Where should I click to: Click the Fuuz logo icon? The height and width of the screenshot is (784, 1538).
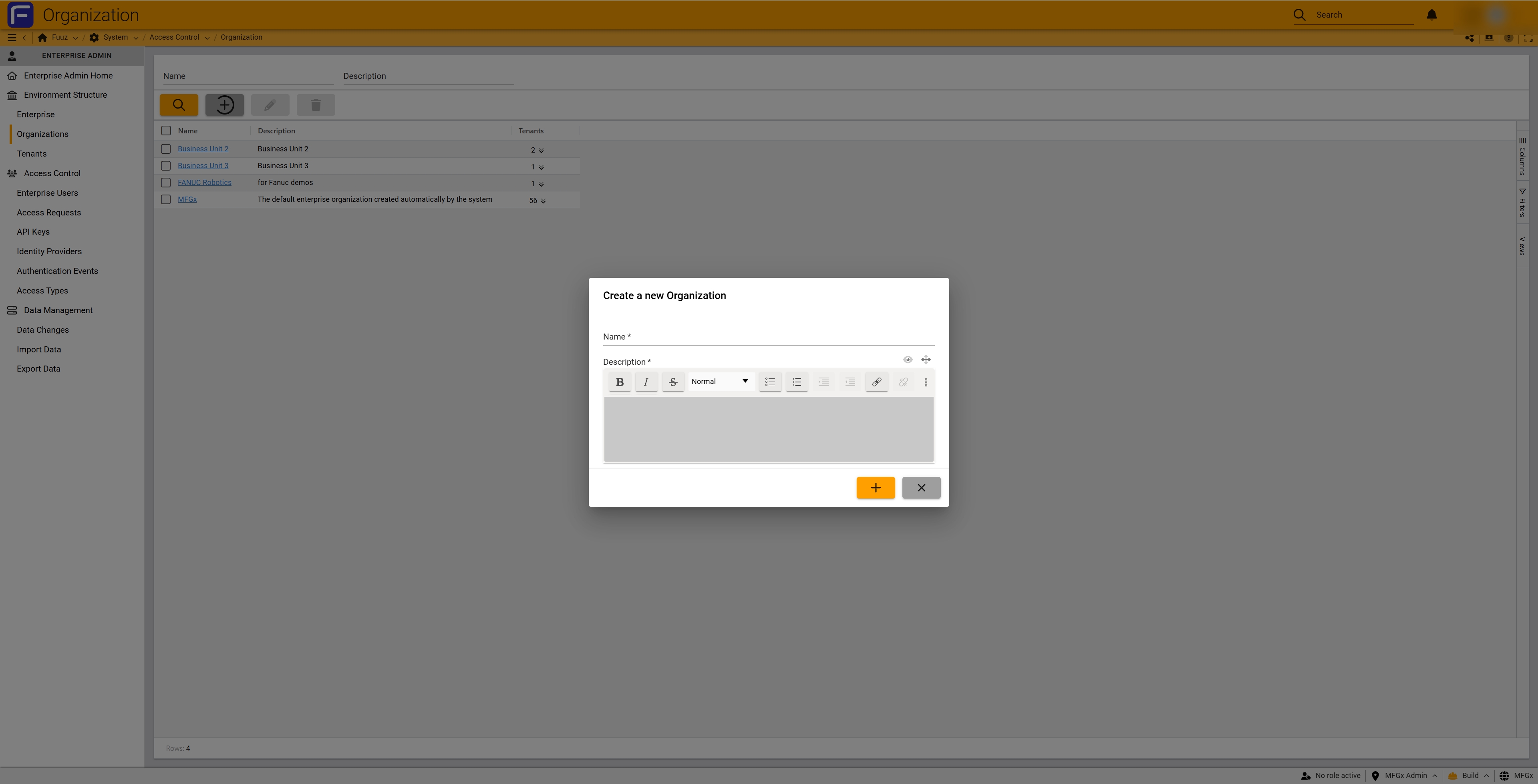pyautogui.click(x=20, y=14)
